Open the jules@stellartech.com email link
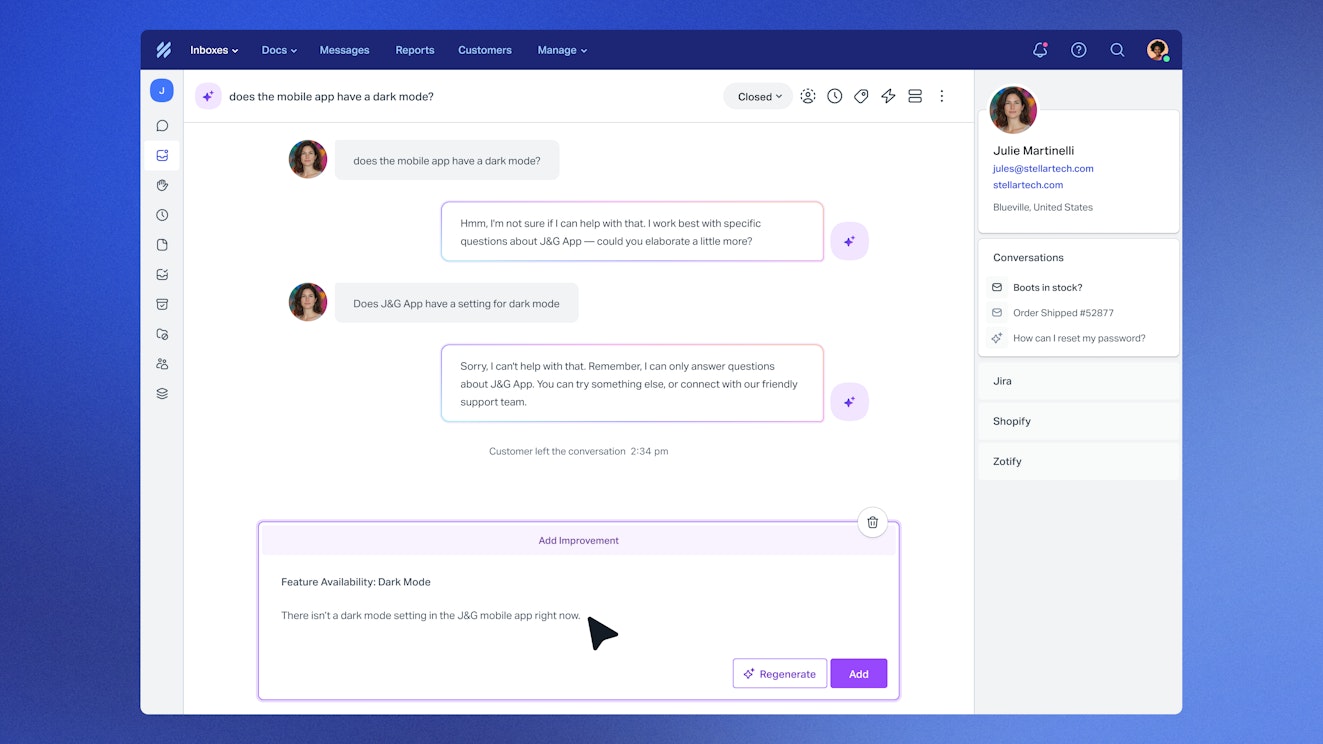The image size is (1323, 744). pyautogui.click(x=1043, y=169)
